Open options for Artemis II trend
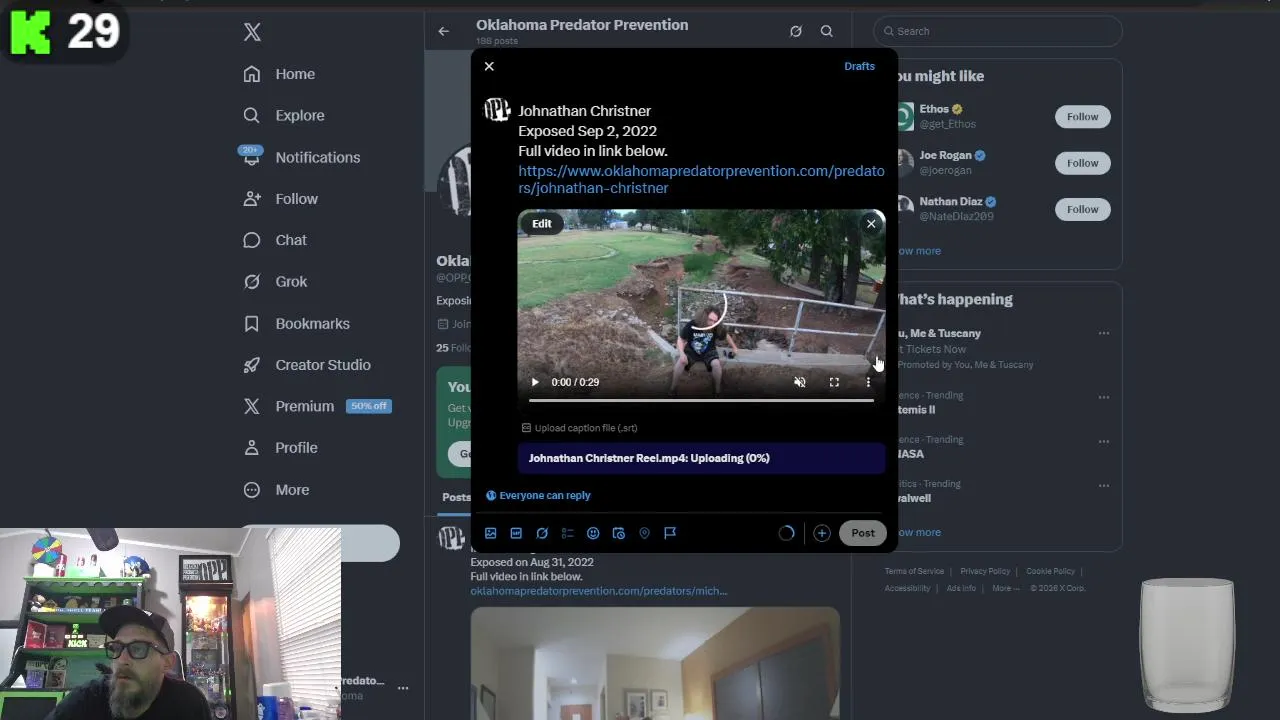 pos(1104,397)
